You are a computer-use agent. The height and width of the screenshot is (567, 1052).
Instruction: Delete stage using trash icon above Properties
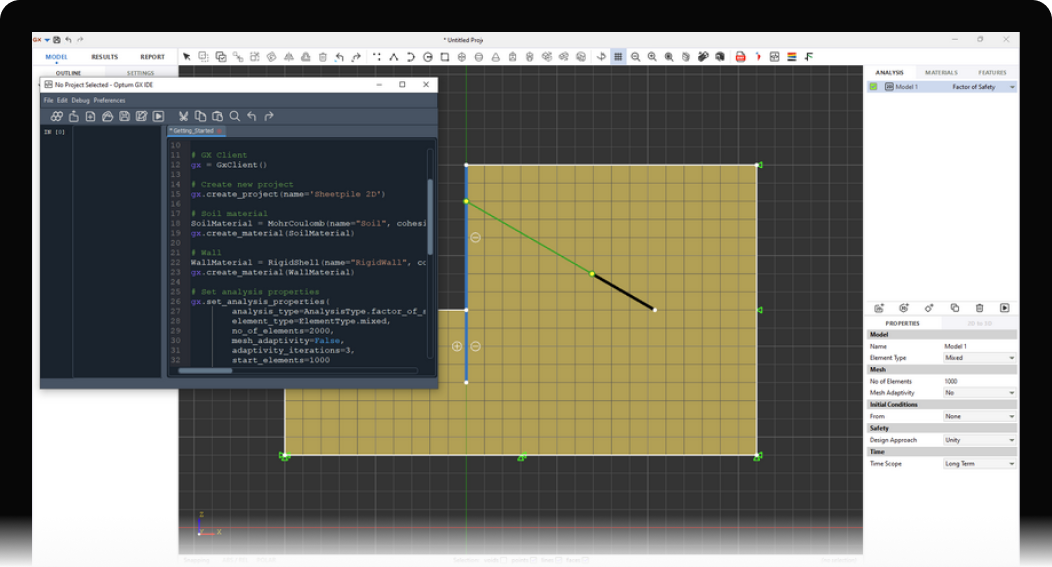(x=980, y=308)
